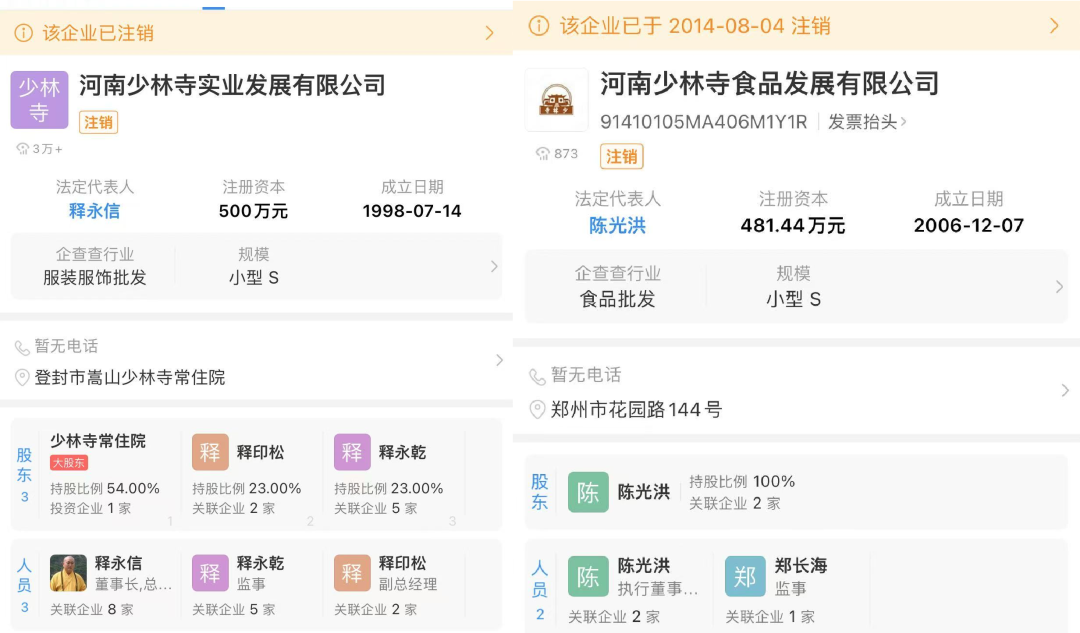Tap credit code 91410105MA406M1Y1R

(703, 122)
